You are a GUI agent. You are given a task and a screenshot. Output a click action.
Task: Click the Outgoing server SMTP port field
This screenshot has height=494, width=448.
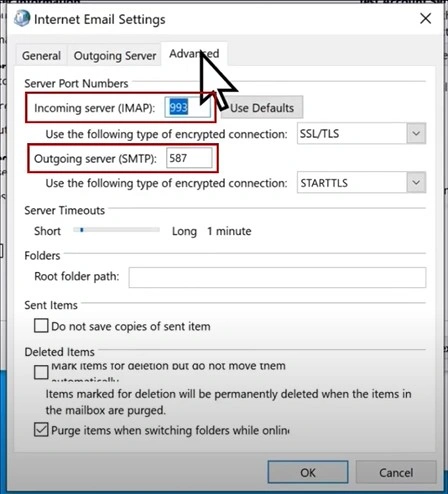[189, 158]
